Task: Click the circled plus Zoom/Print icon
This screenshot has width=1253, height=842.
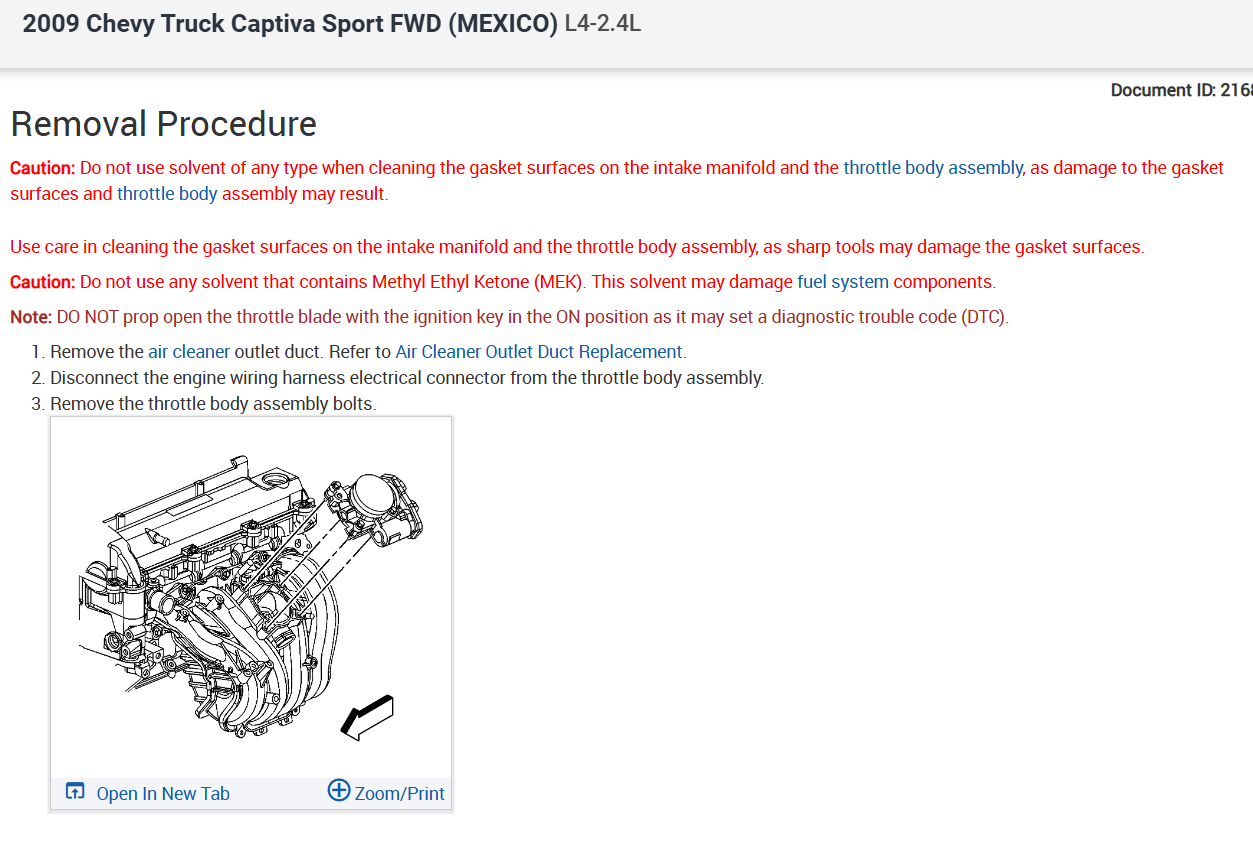Action: (339, 791)
